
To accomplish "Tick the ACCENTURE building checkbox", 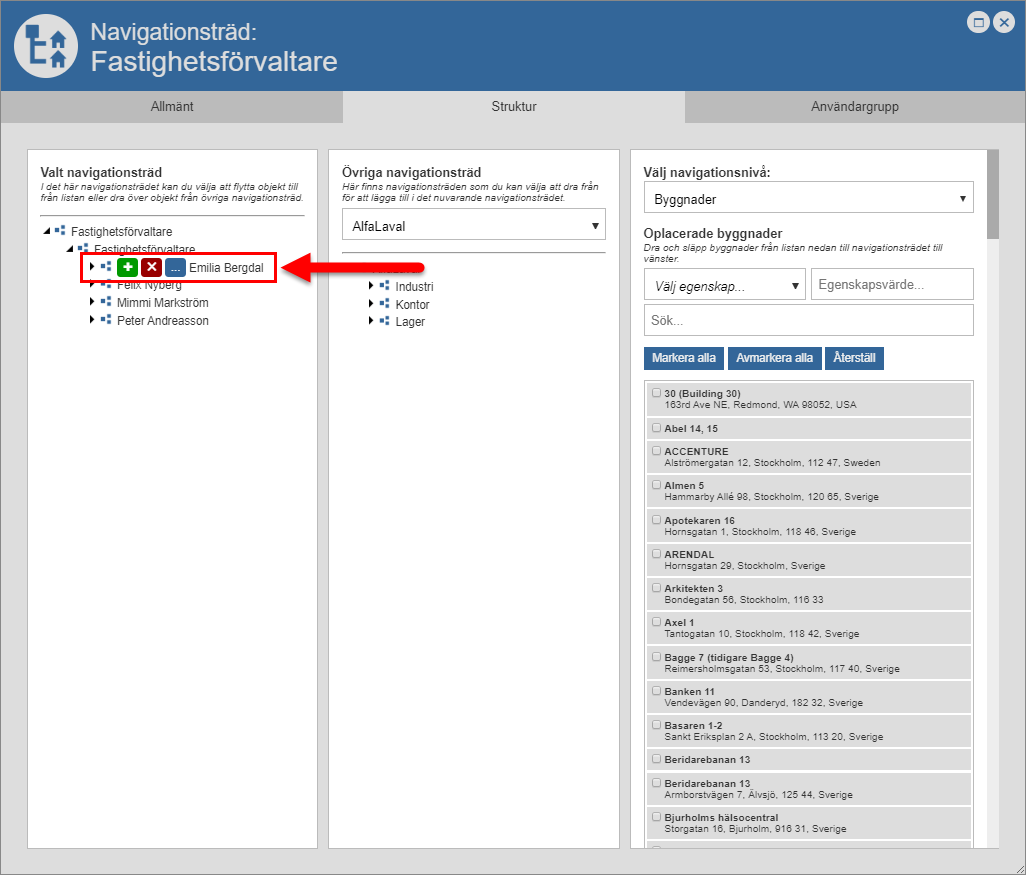I will tap(656, 451).
